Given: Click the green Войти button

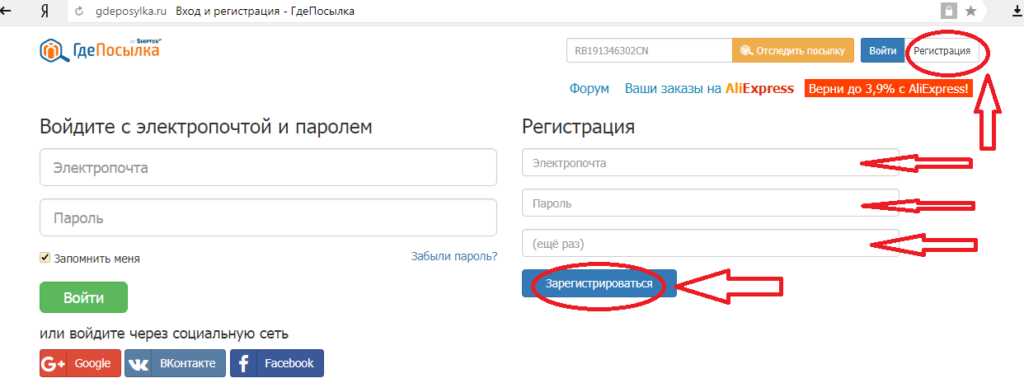Looking at the screenshot, I should coord(84,298).
